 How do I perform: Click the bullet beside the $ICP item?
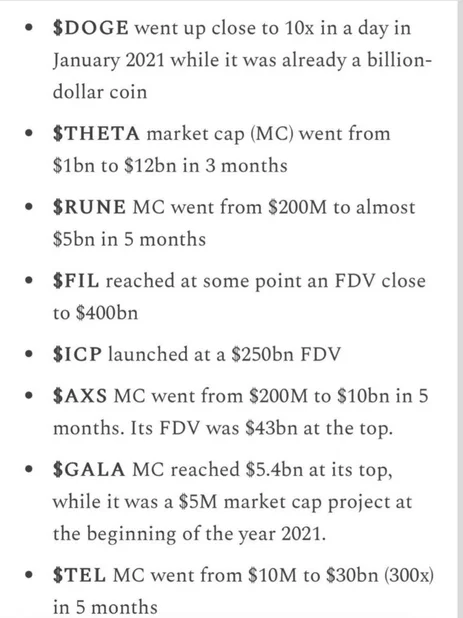29,354
